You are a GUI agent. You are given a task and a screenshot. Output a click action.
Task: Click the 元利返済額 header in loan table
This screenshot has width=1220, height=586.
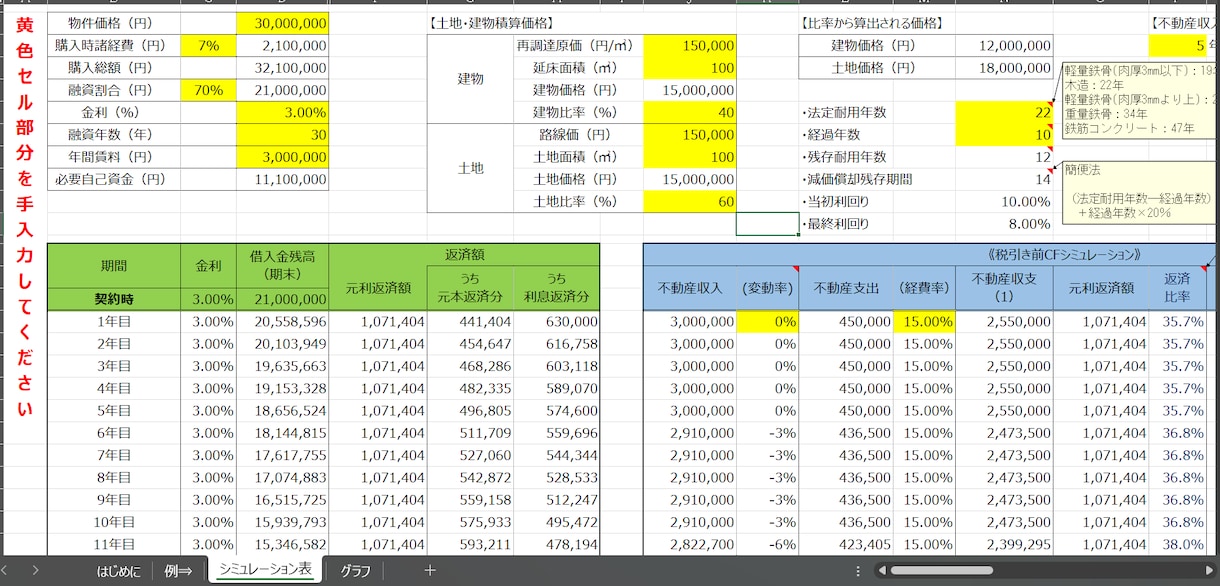[x=377, y=288]
